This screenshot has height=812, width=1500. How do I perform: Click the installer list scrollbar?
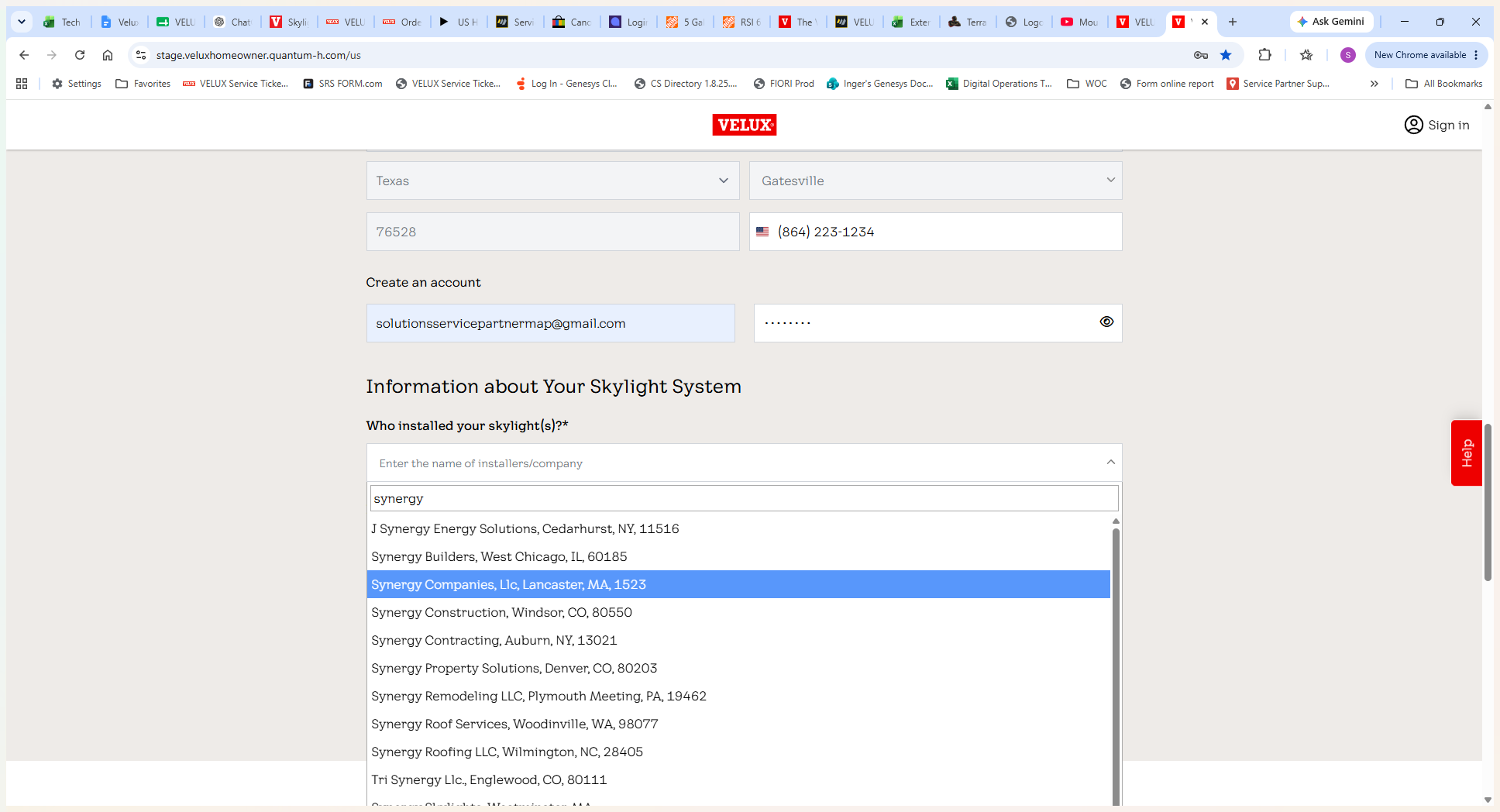click(x=1116, y=666)
